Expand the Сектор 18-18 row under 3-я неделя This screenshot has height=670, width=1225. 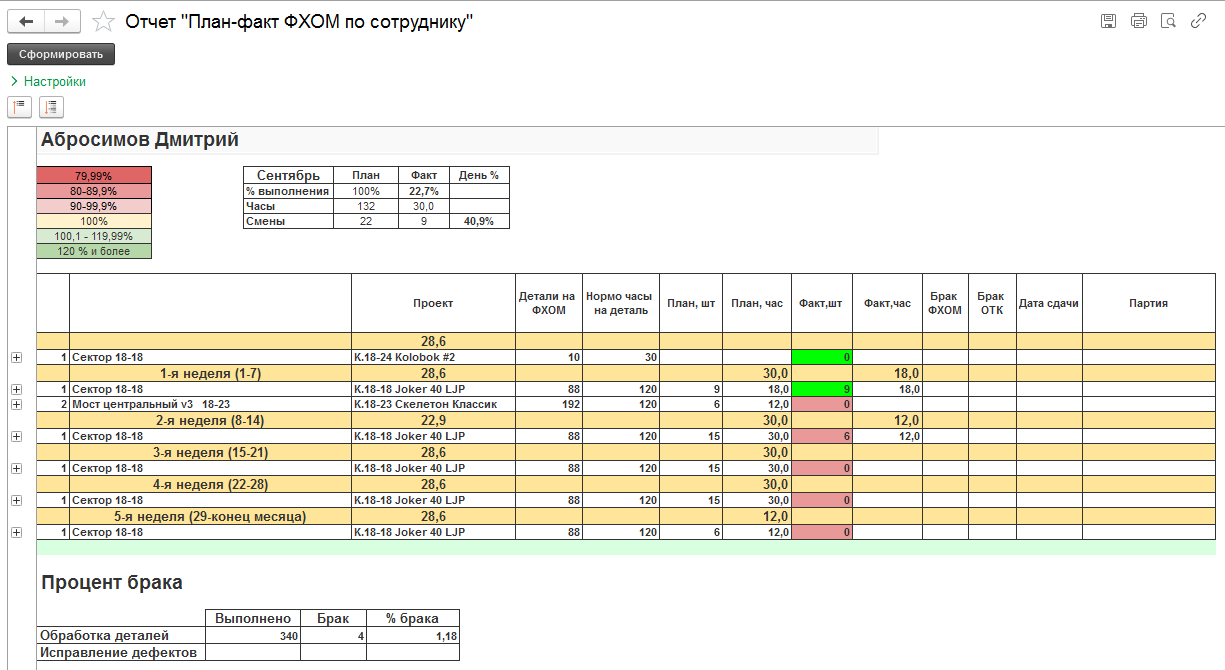[x=16, y=469]
